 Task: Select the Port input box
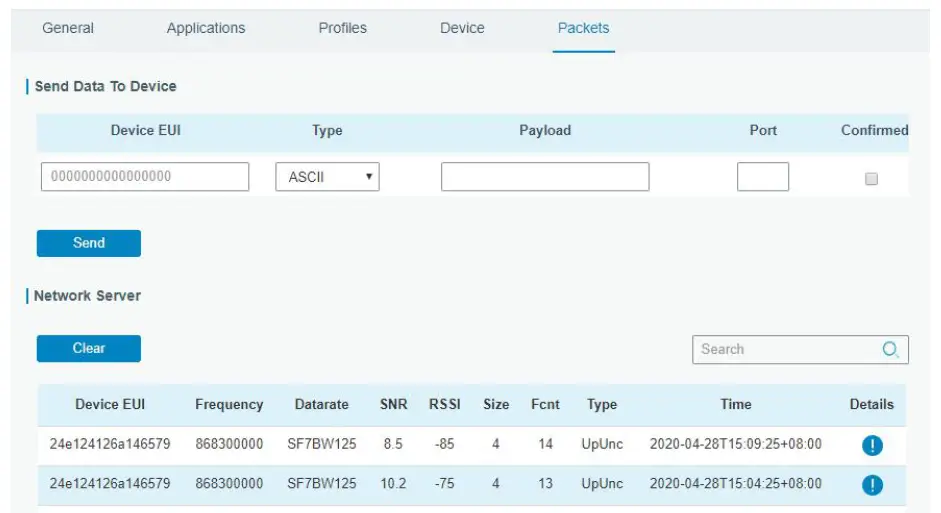point(763,177)
